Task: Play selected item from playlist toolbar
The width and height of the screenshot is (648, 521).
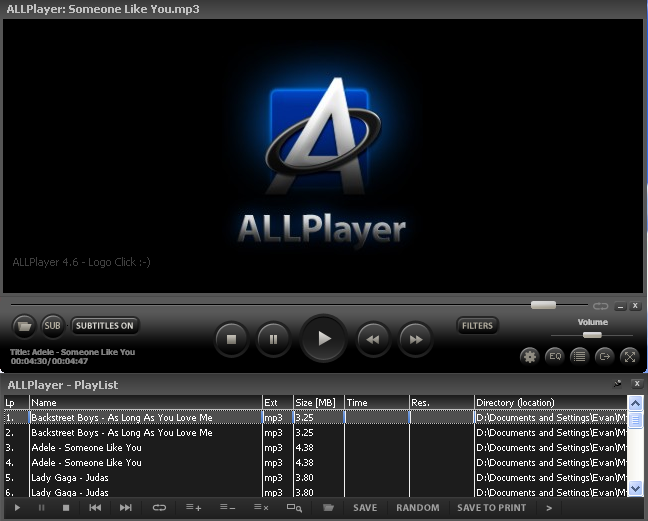Action: pyautogui.click(x=17, y=507)
